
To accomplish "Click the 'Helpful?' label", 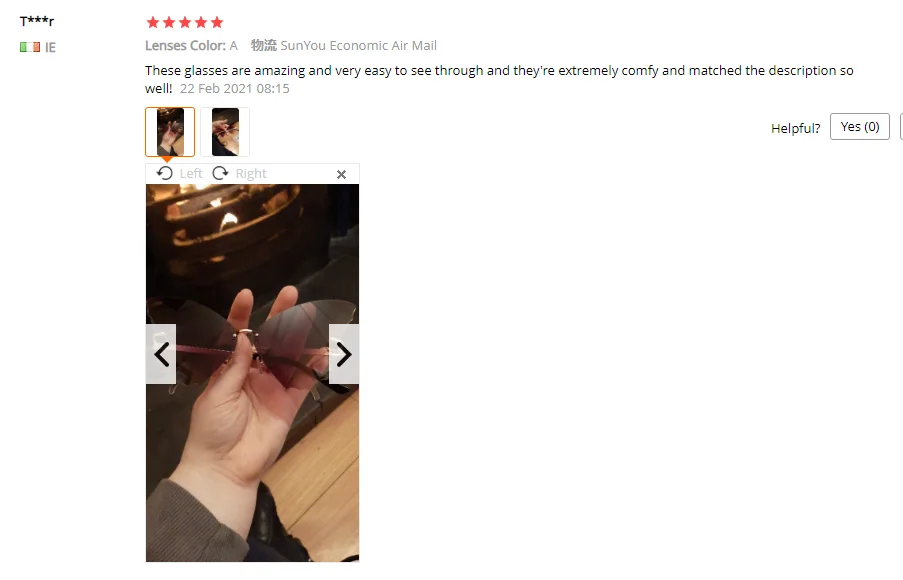I will tap(795, 128).
